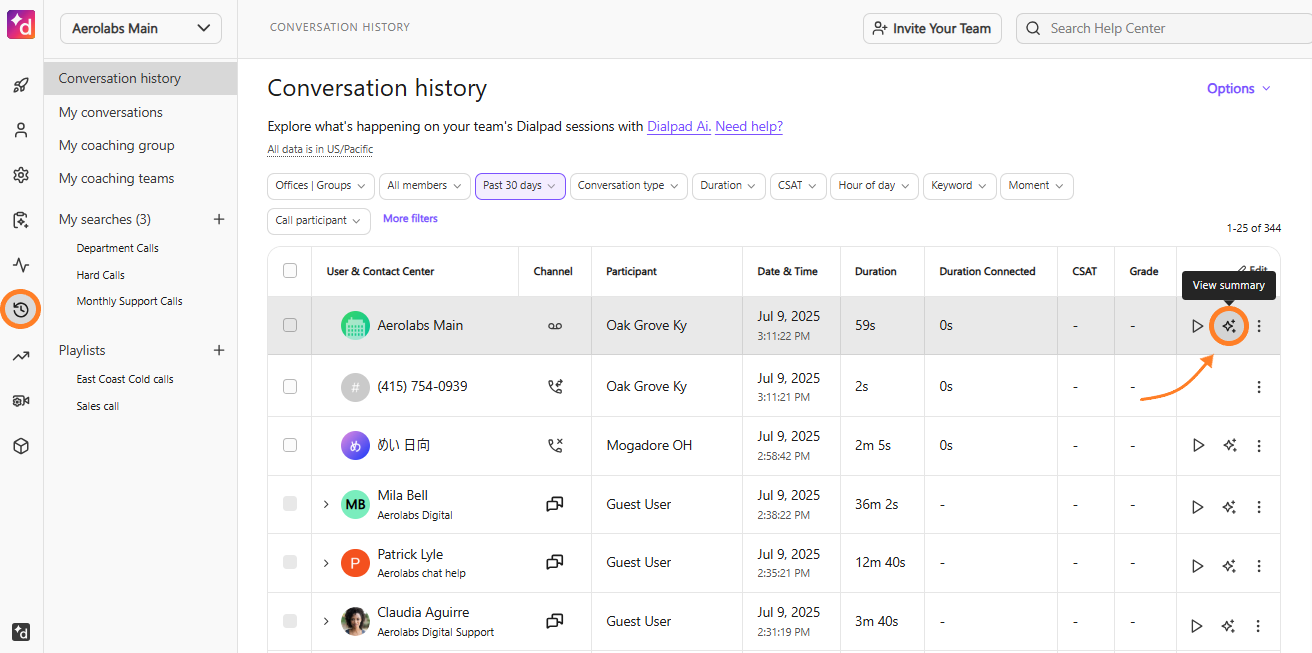This screenshot has width=1312, height=653.
Task: Go to My coaching teams
Action: pos(117,178)
